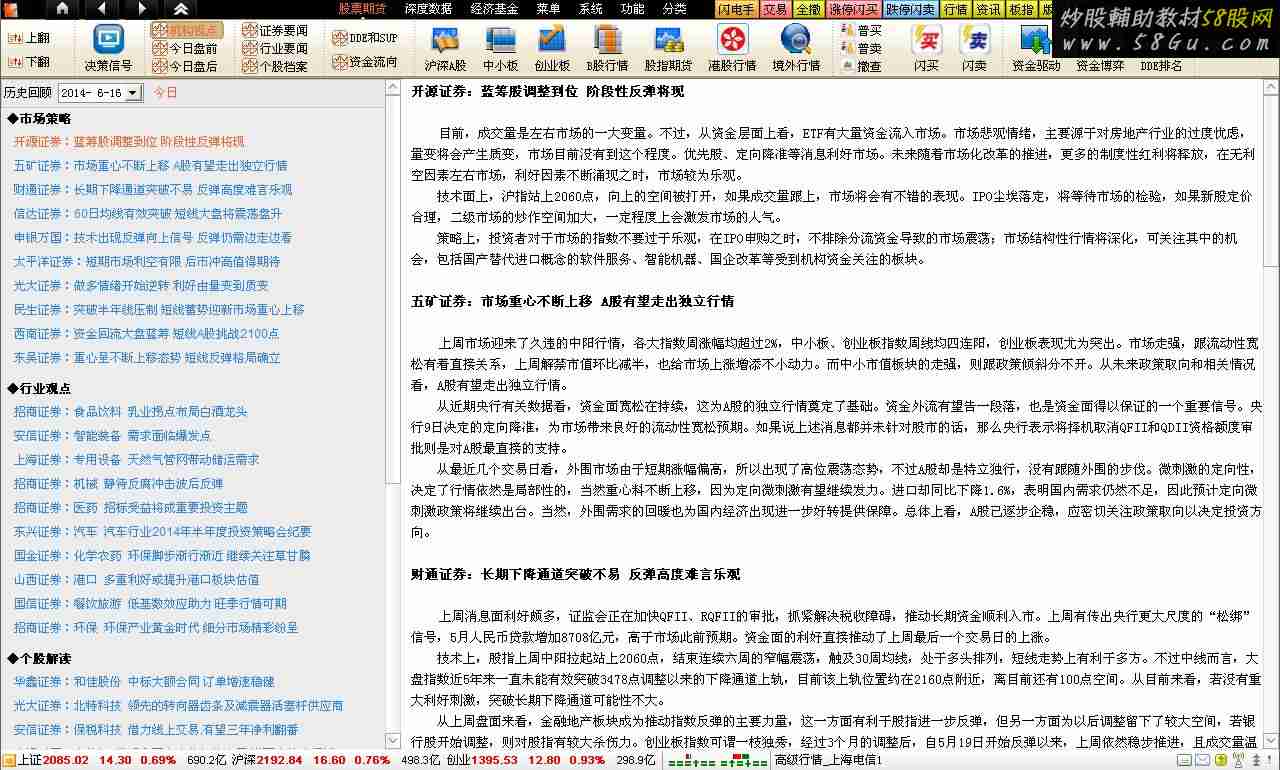Image resolution: width=1280 pixels, height=770 pixels.
Task: Go forward with the right arrow icon
Action: coord(140,9)
